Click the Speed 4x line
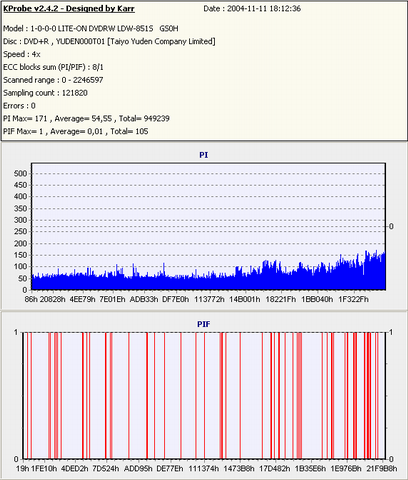 [x=22, y=54]
